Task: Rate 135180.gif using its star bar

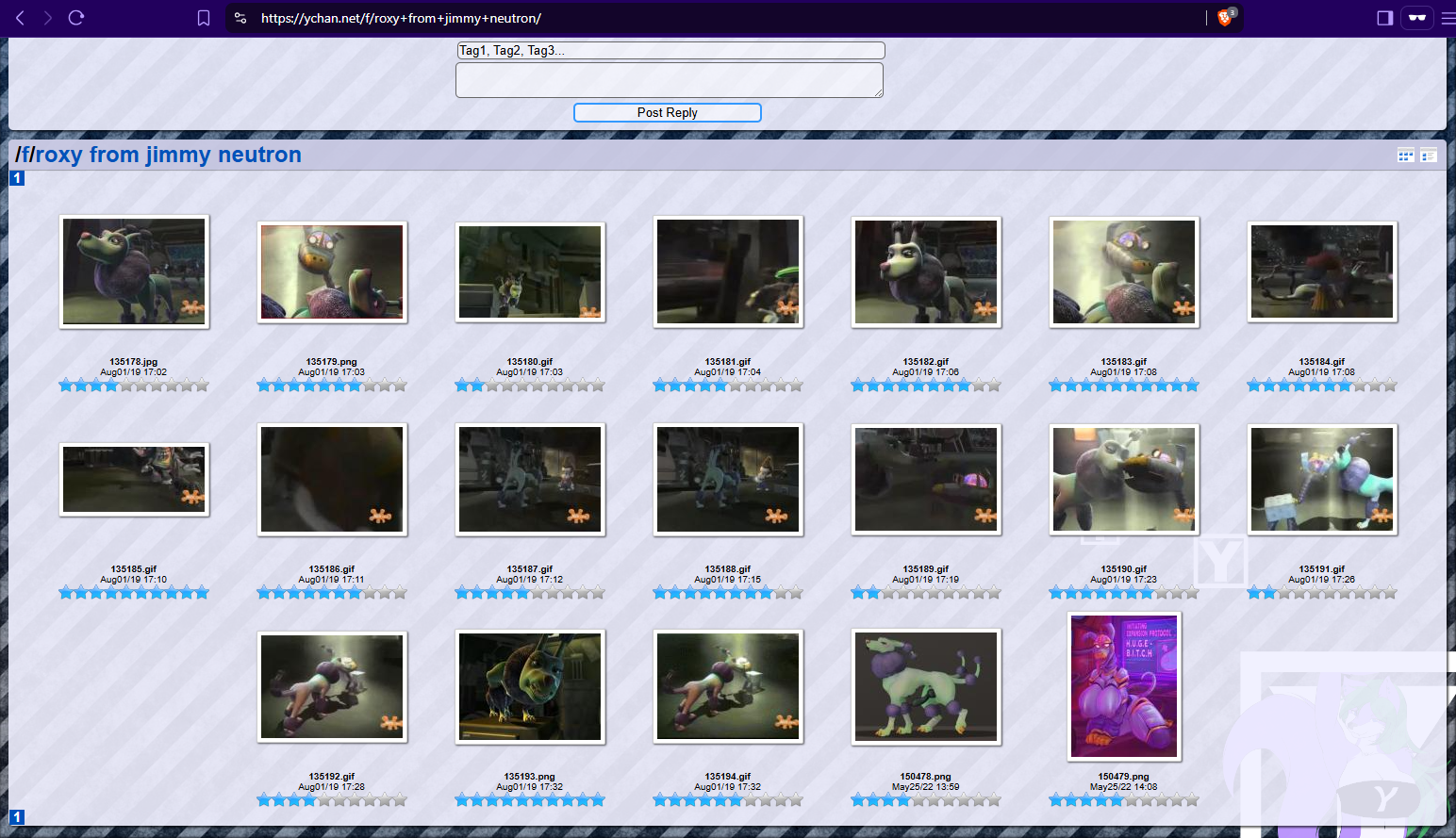Action: click(530, 386)
